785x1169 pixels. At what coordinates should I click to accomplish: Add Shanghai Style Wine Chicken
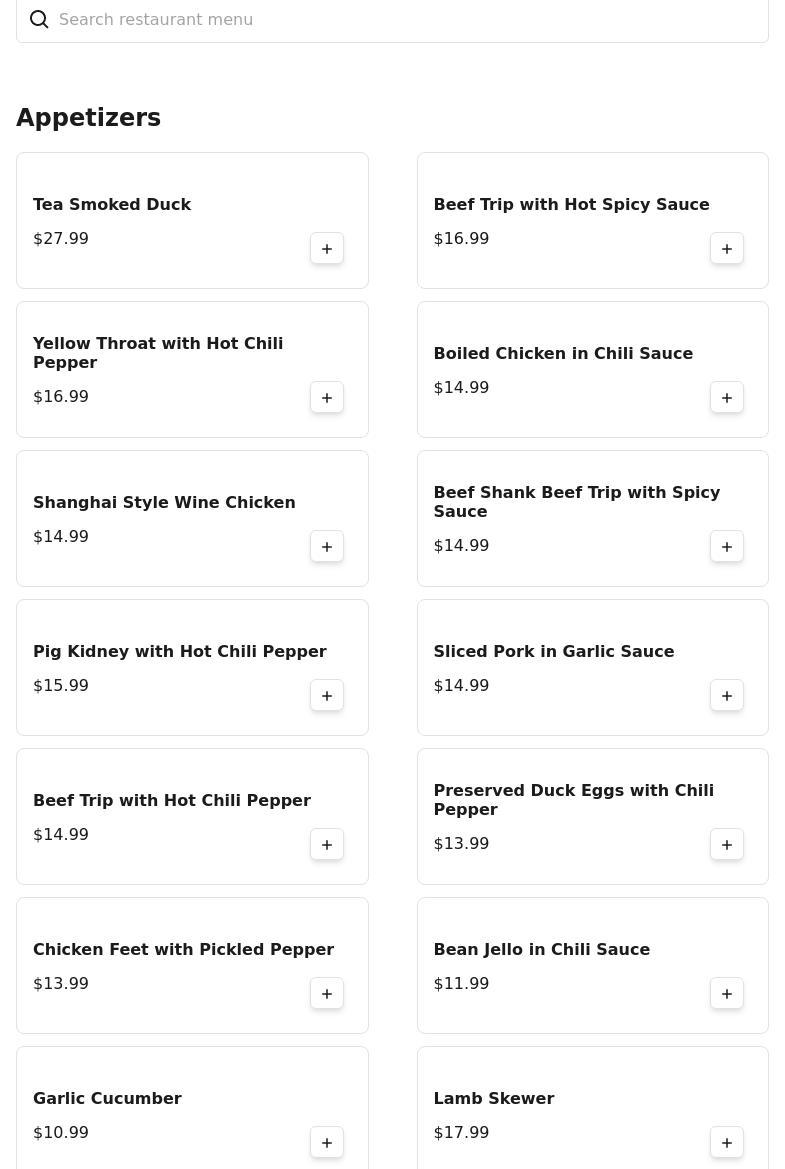click(x=327, y=546)
